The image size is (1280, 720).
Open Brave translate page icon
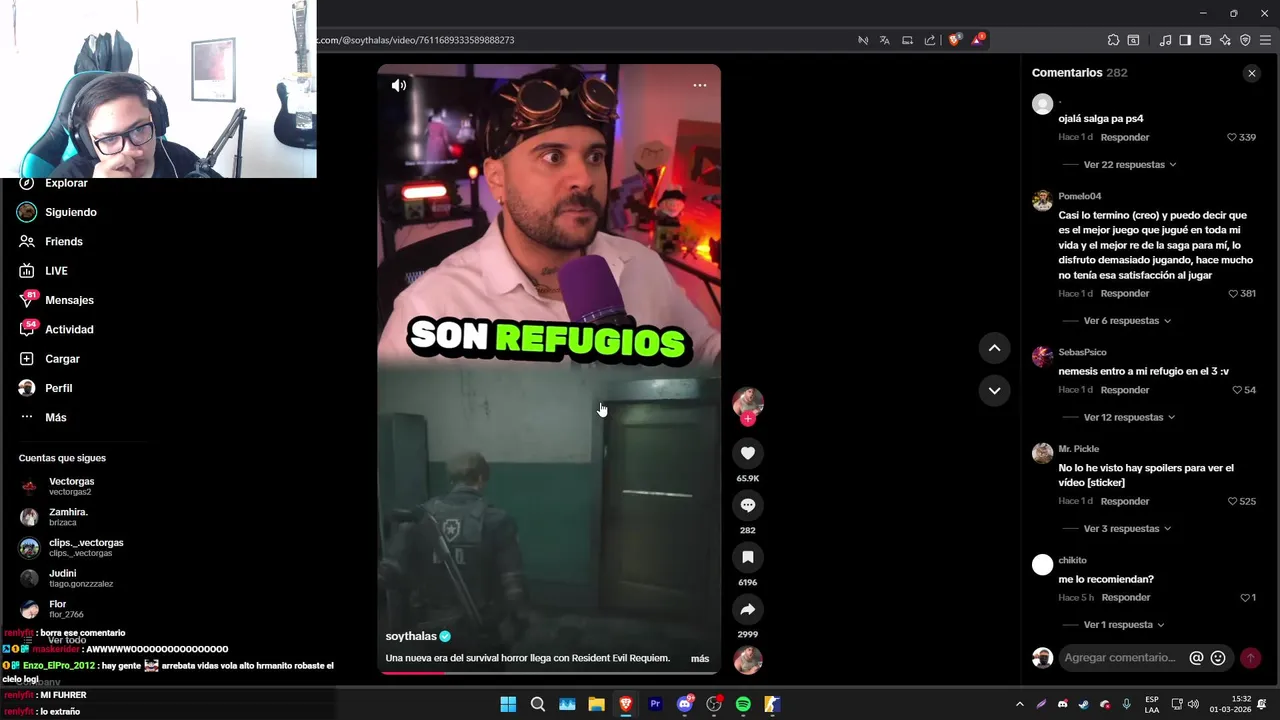[884, 40]
